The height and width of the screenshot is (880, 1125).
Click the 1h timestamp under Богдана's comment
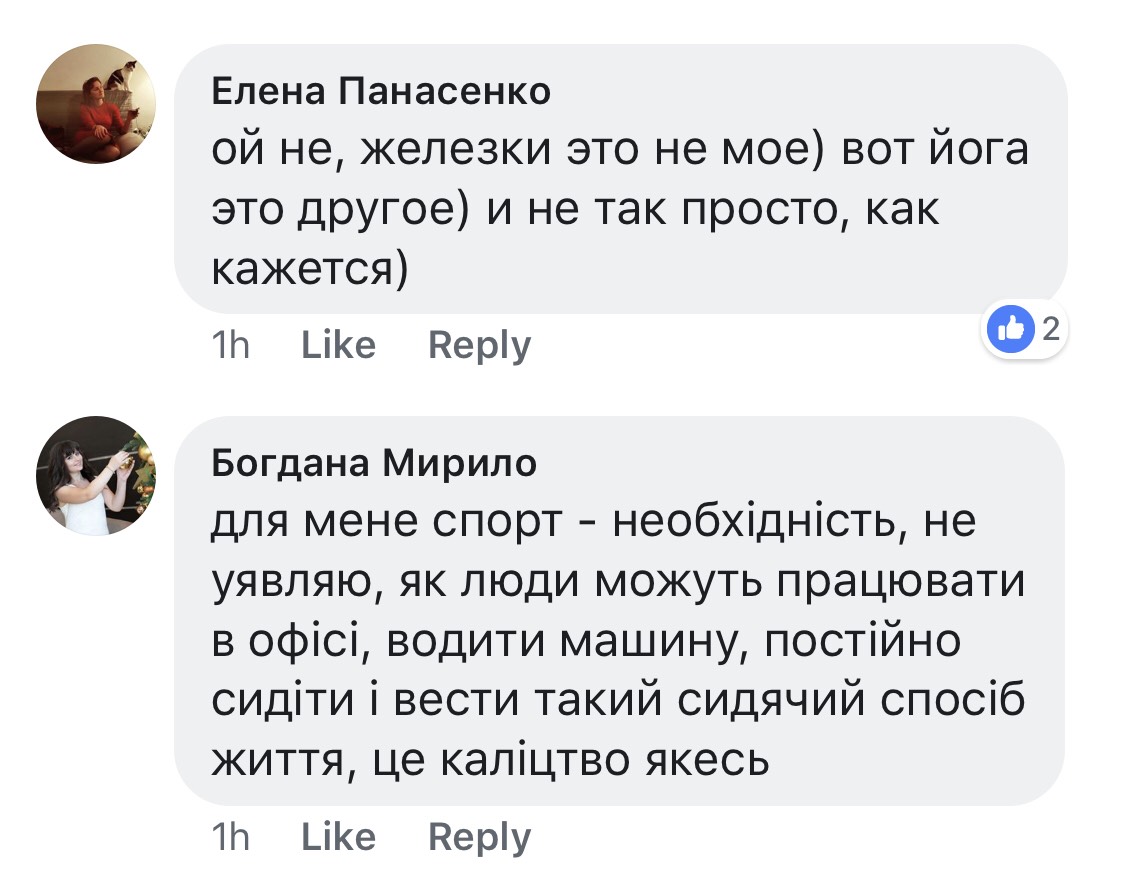232,836
